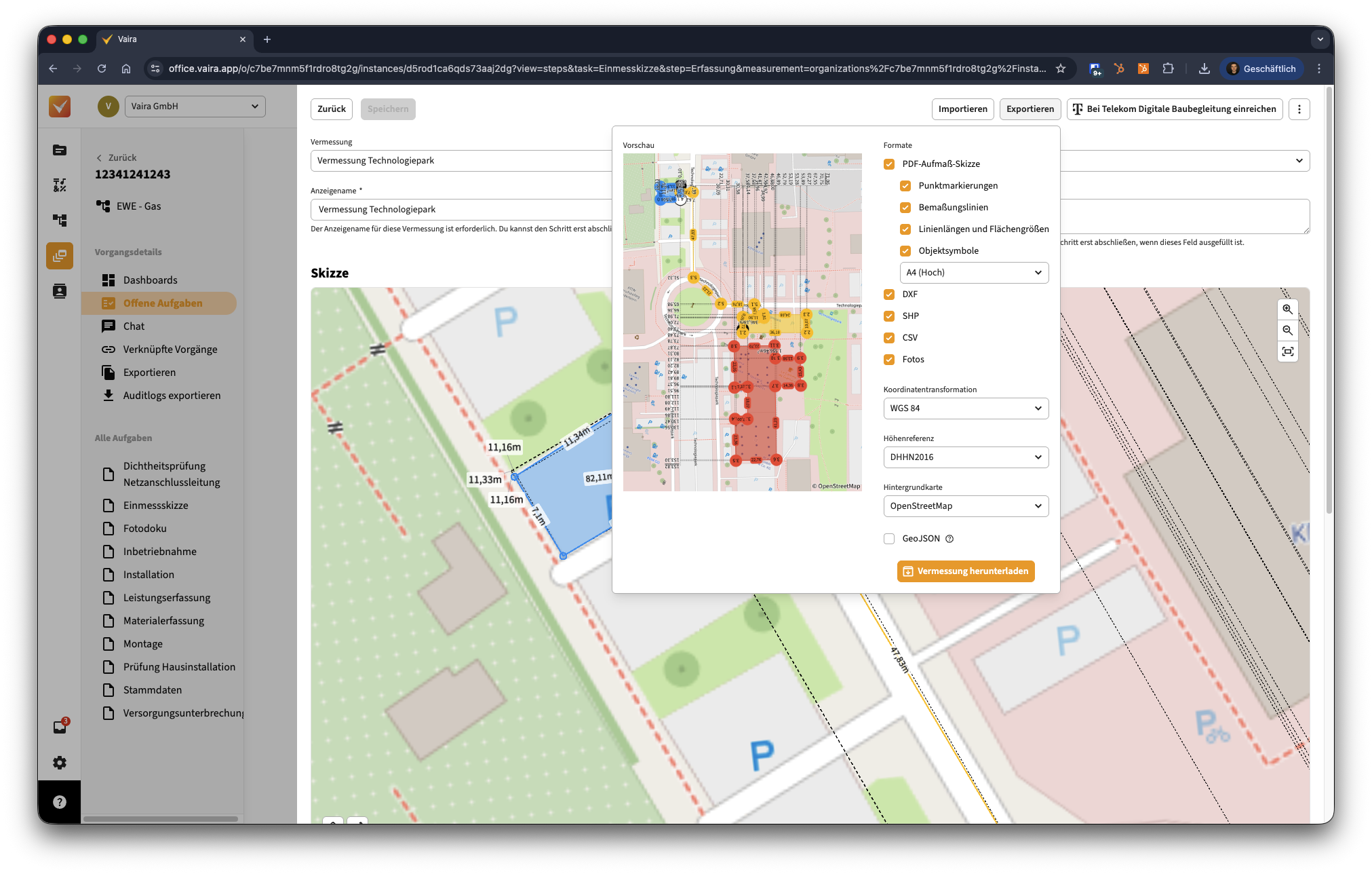Enable the GeoJSON checkbox
Viewport: 1372px width, 874px height.
(889, 539)
